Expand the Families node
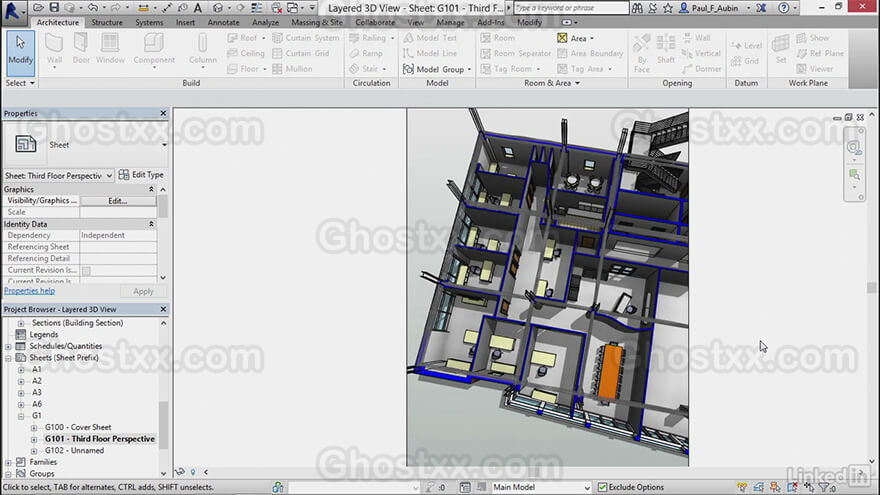880x495 pixels. point(8,462)
